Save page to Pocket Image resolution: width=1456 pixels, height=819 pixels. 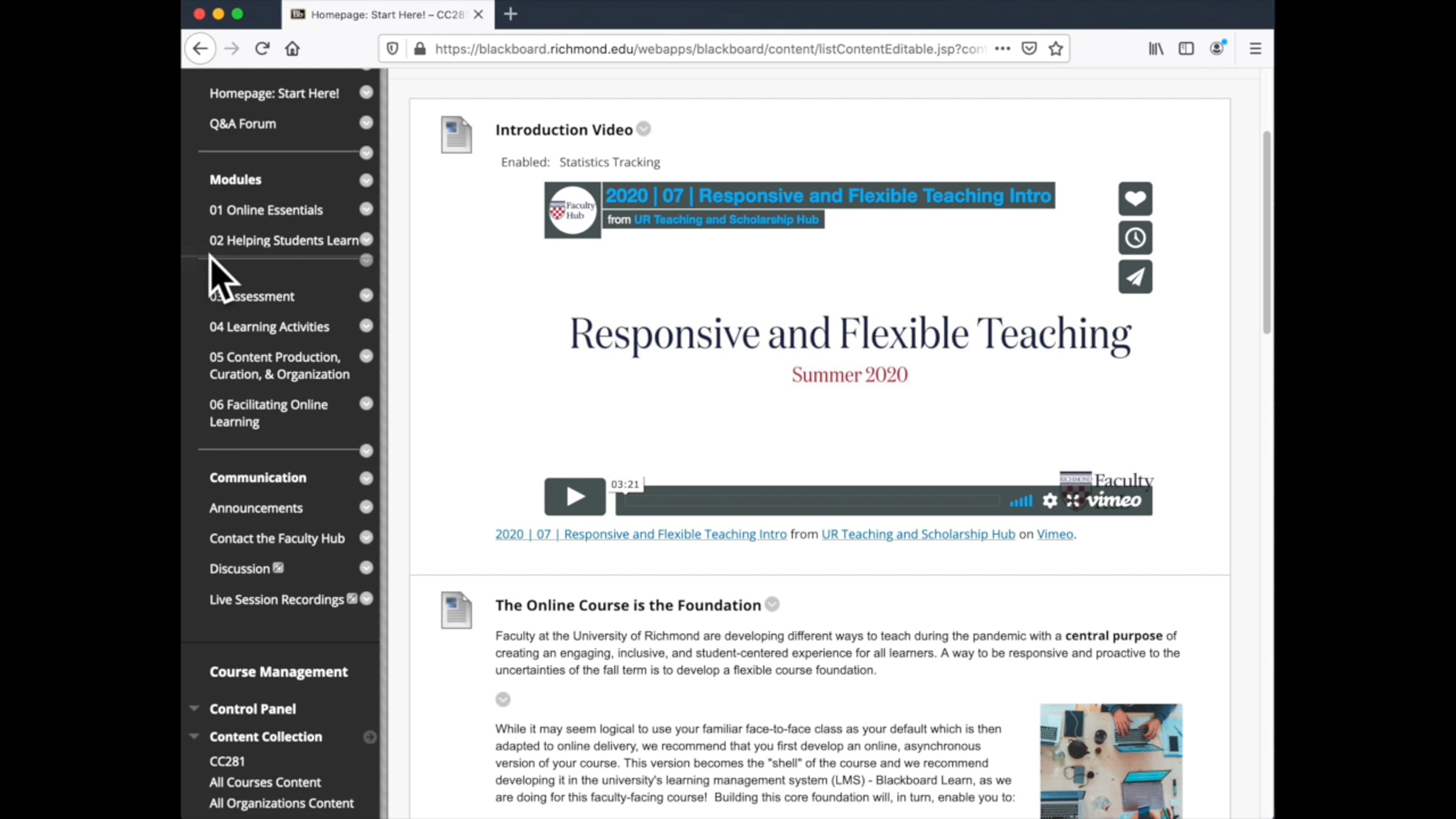pos(1030,49)
